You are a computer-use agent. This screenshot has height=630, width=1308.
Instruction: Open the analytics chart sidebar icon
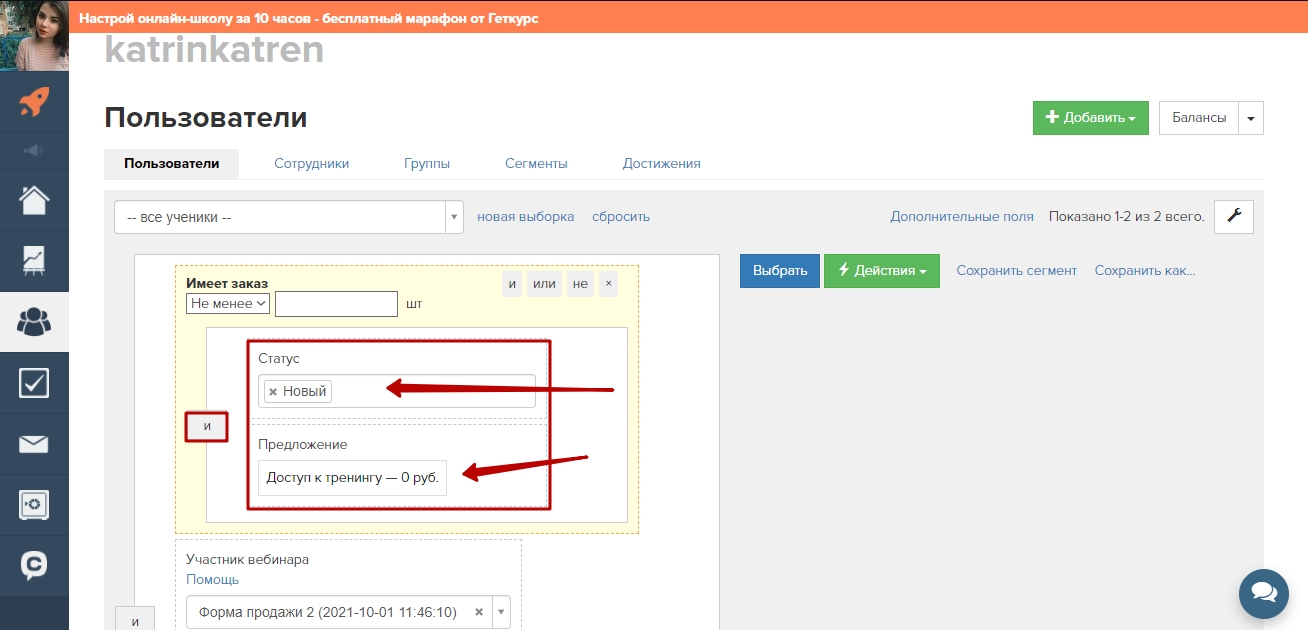(x=34, y=260)
